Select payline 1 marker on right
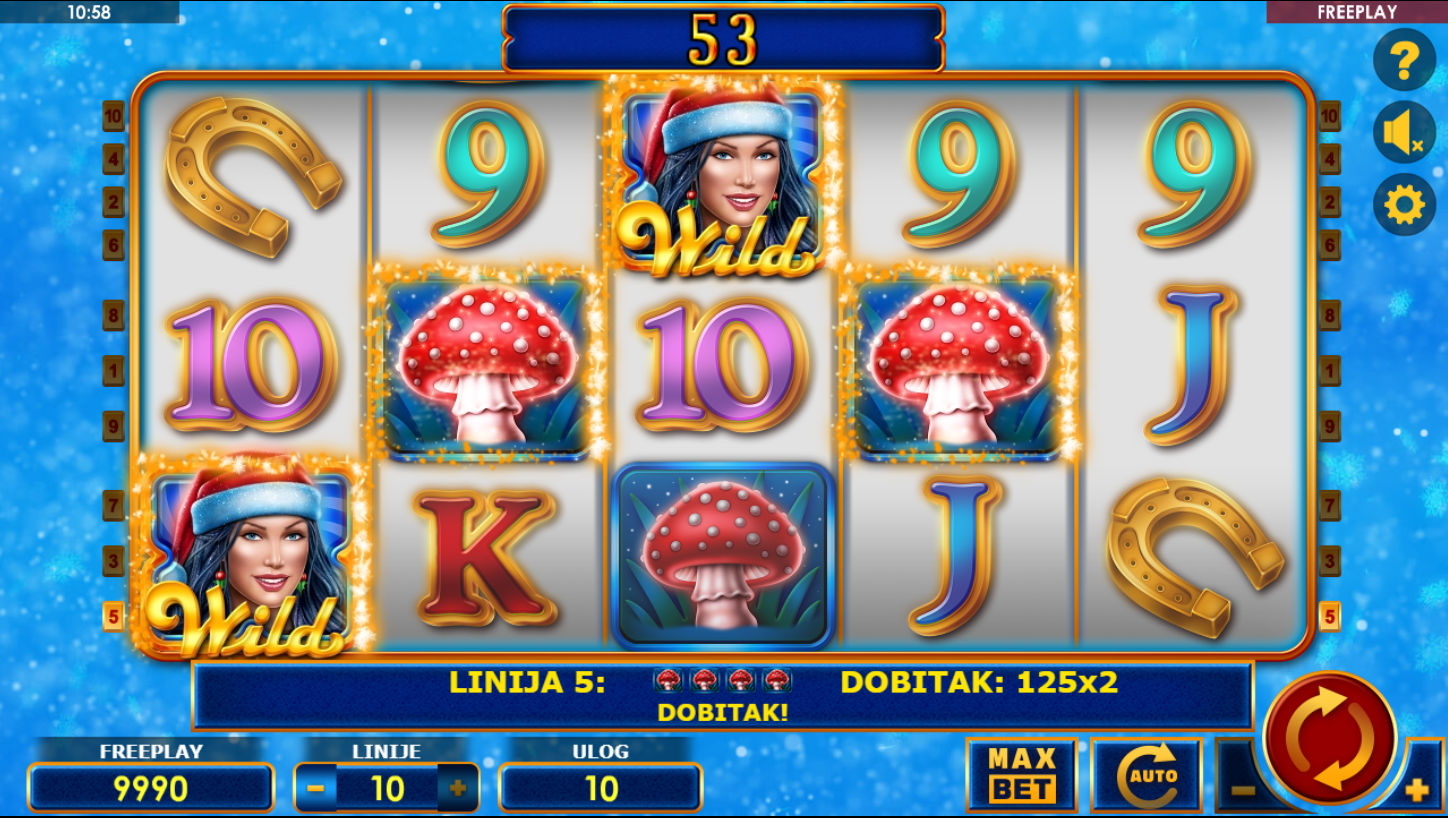This screenshot has height=818, width=1448. click(x=1329, y=371)
